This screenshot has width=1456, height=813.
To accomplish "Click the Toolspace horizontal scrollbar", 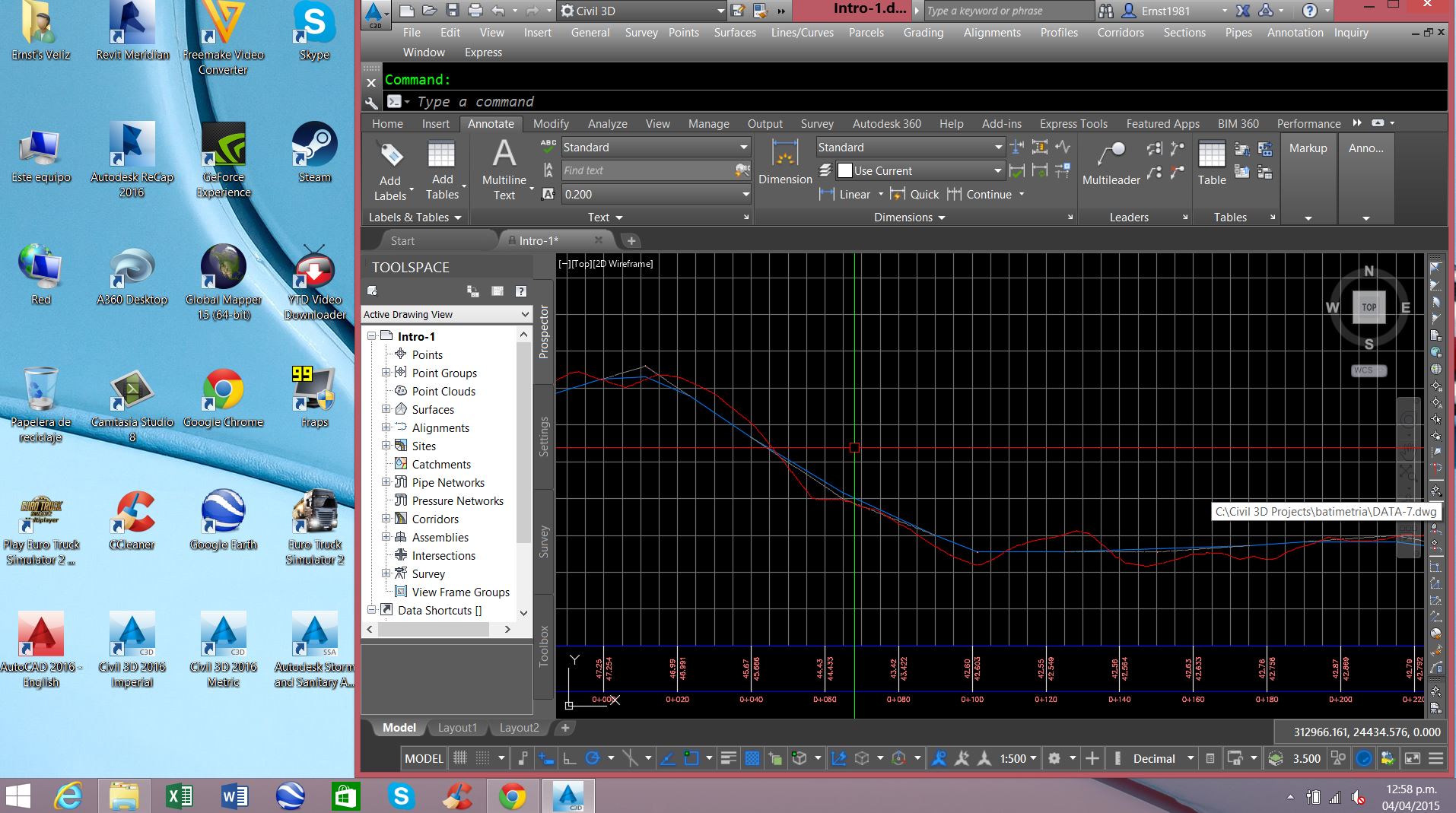I will pyautogui.click(x=437, y=630).
